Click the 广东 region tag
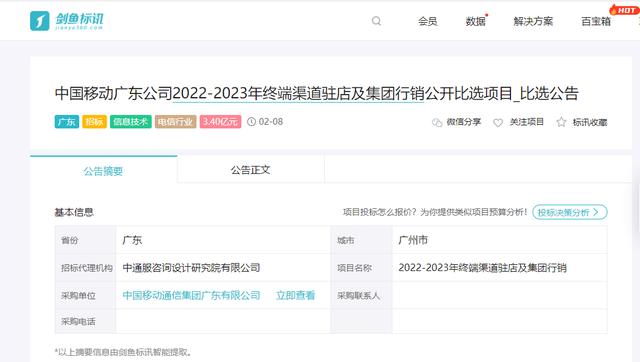This screenshot has width=640, height=362. click(x=67, y=122)
